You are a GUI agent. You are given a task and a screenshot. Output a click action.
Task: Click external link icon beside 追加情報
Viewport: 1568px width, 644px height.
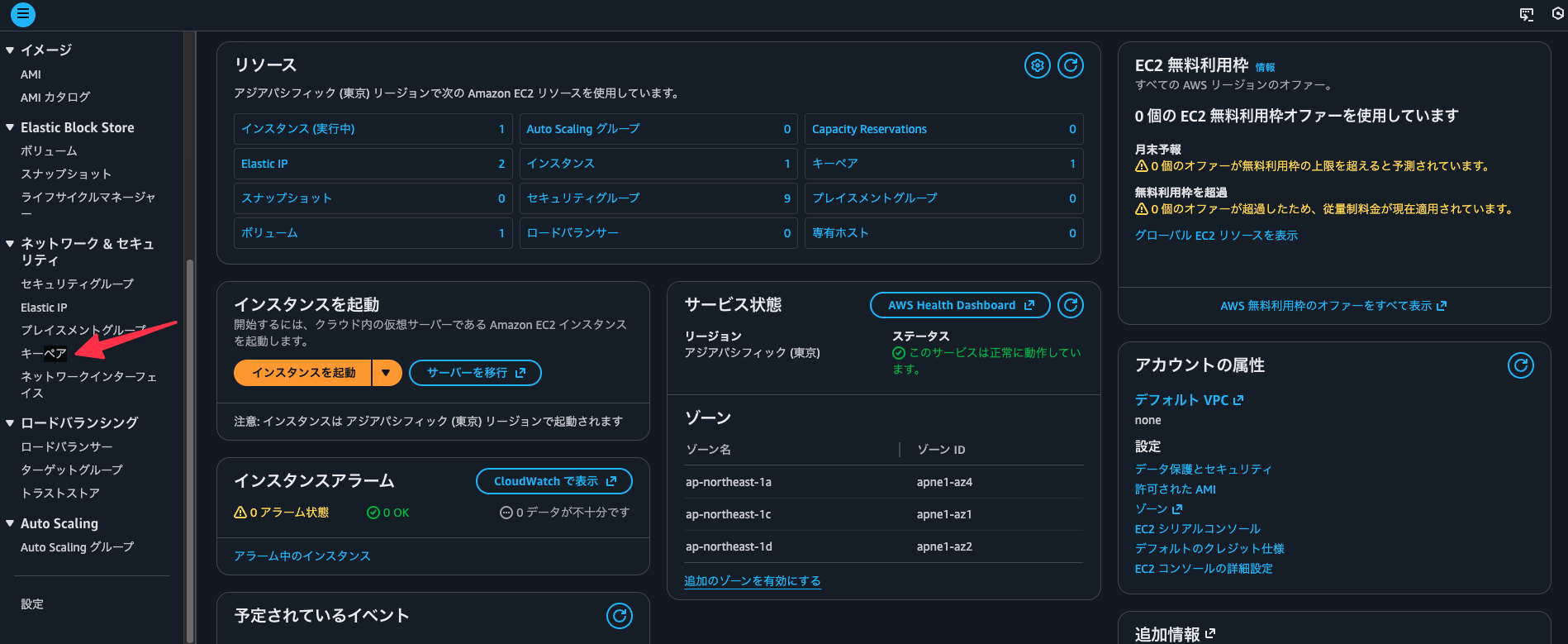click(1210, 634)
